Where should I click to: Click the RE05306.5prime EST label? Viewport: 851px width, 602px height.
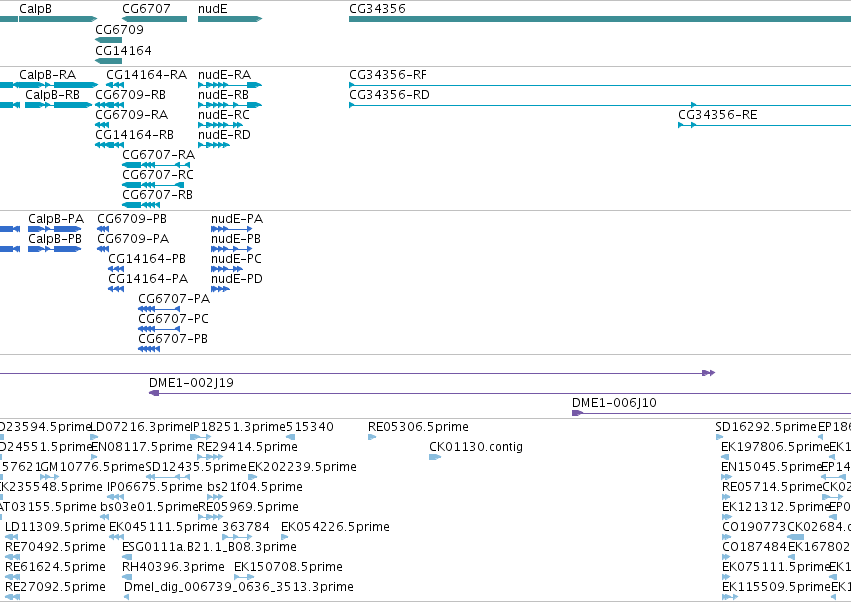pos(418,427)
